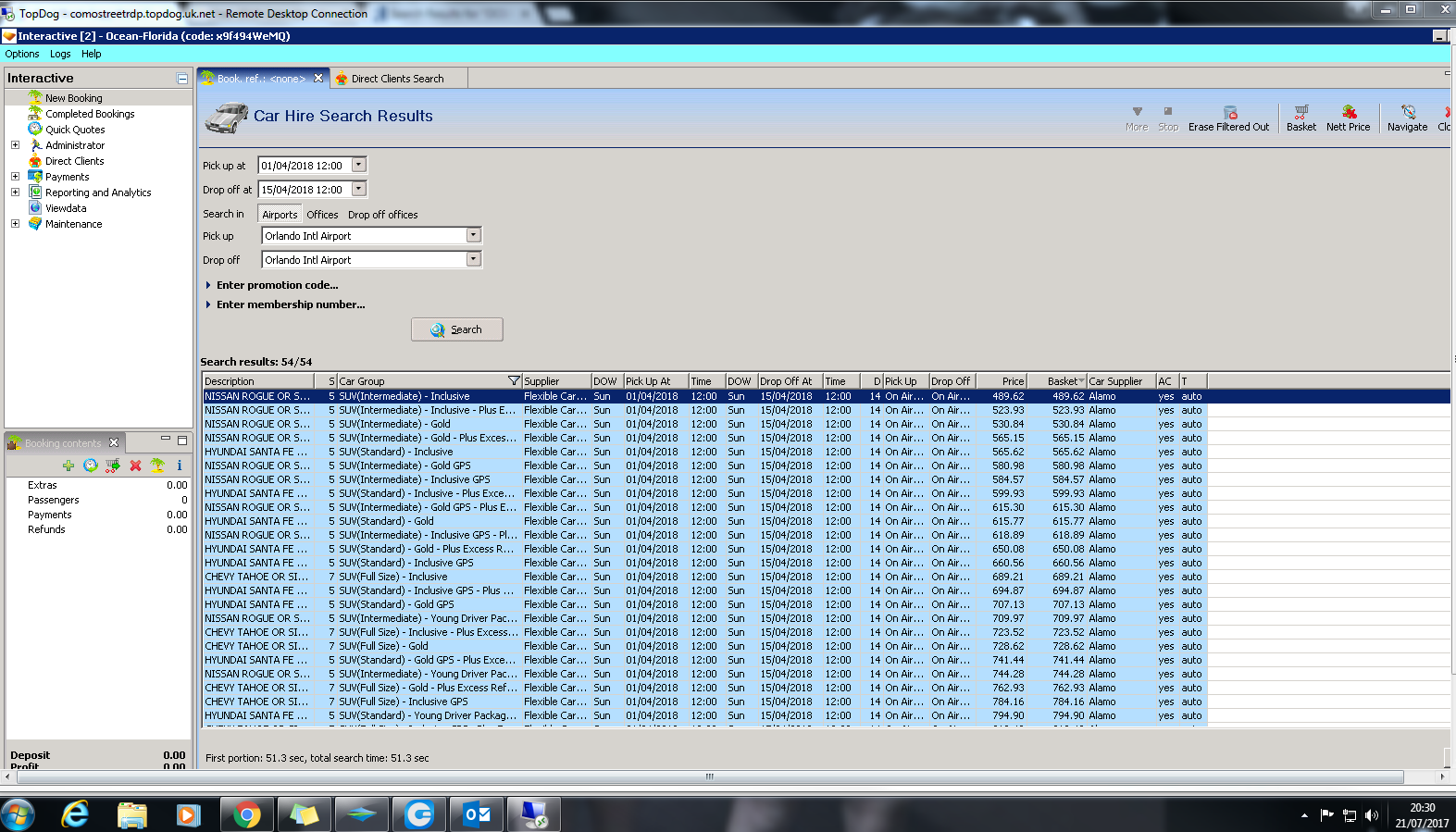The height and width of the screenshot is (832, 1456).
Task: Sort results by Description column header
Action: click(258, 381)
